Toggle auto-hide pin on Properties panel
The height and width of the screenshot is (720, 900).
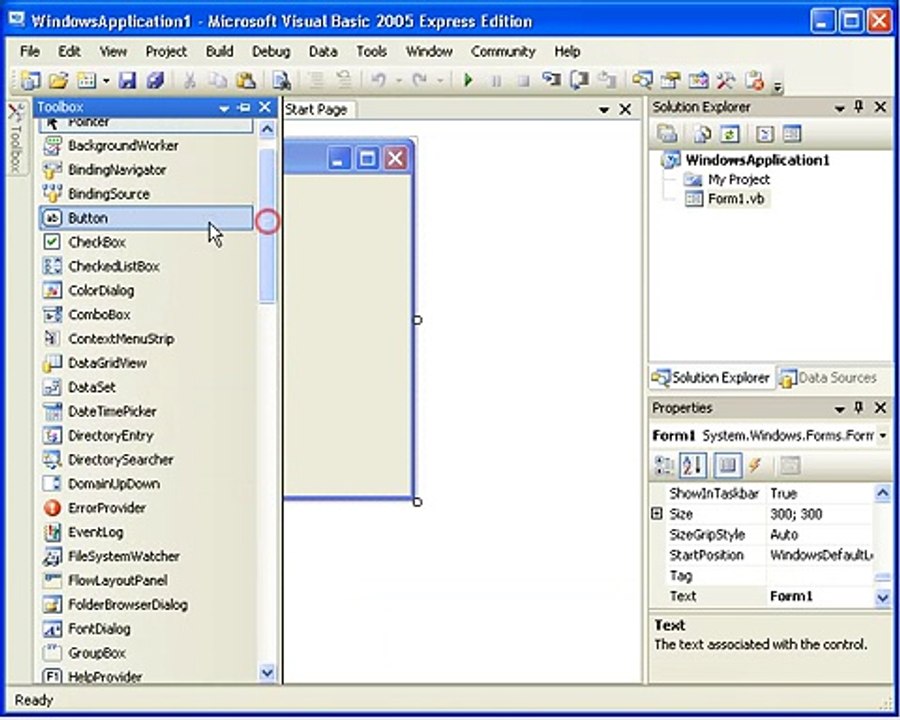pyautogui.click(x=859, y=408)
